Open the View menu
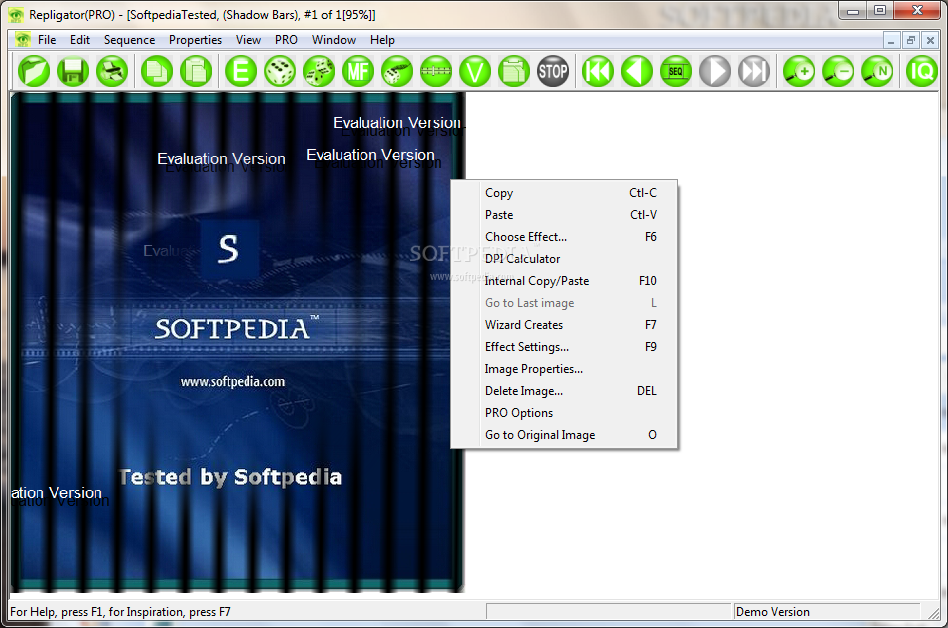The image size is (948, 628). coord(248,40)
